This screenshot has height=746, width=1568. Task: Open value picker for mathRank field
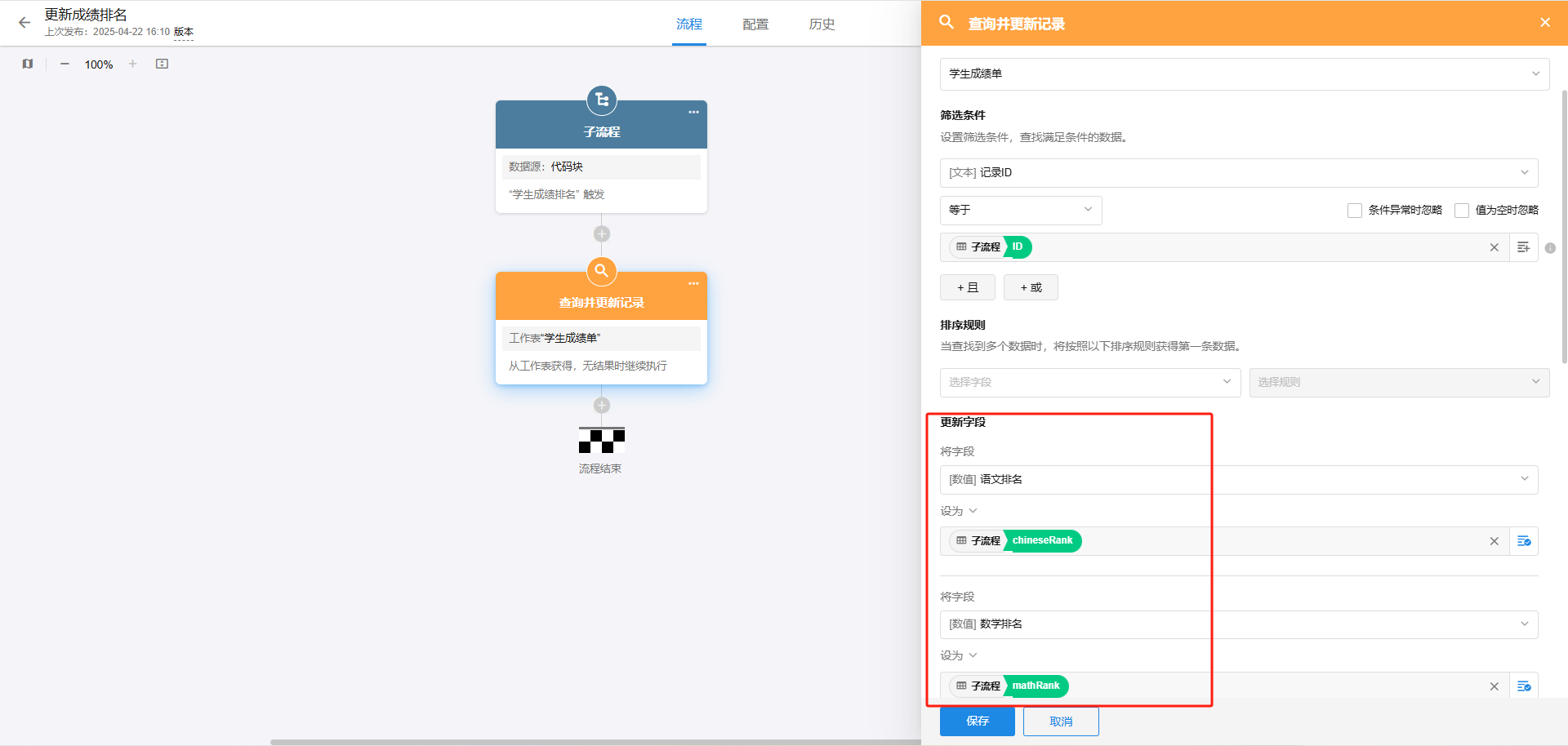[x=1524, y=686]
